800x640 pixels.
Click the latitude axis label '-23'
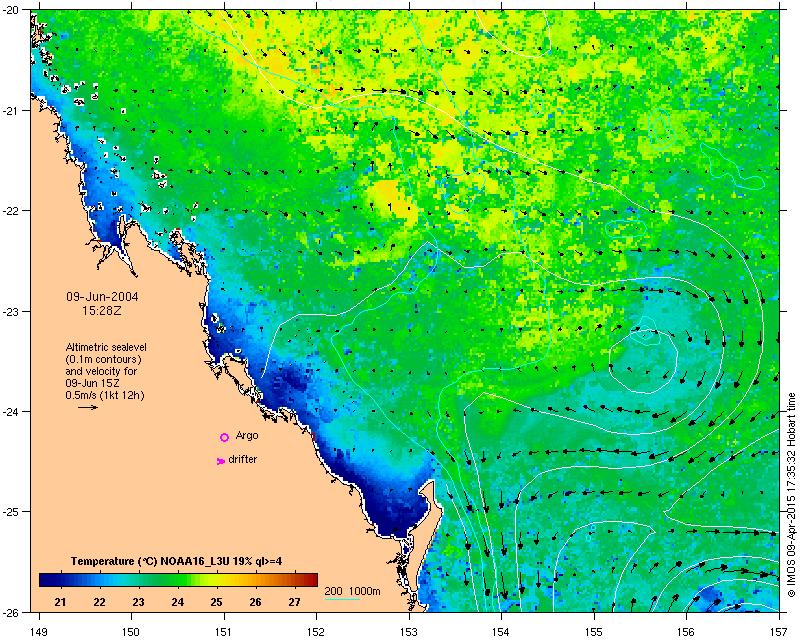pyautogui.click(x=11, y=311)
